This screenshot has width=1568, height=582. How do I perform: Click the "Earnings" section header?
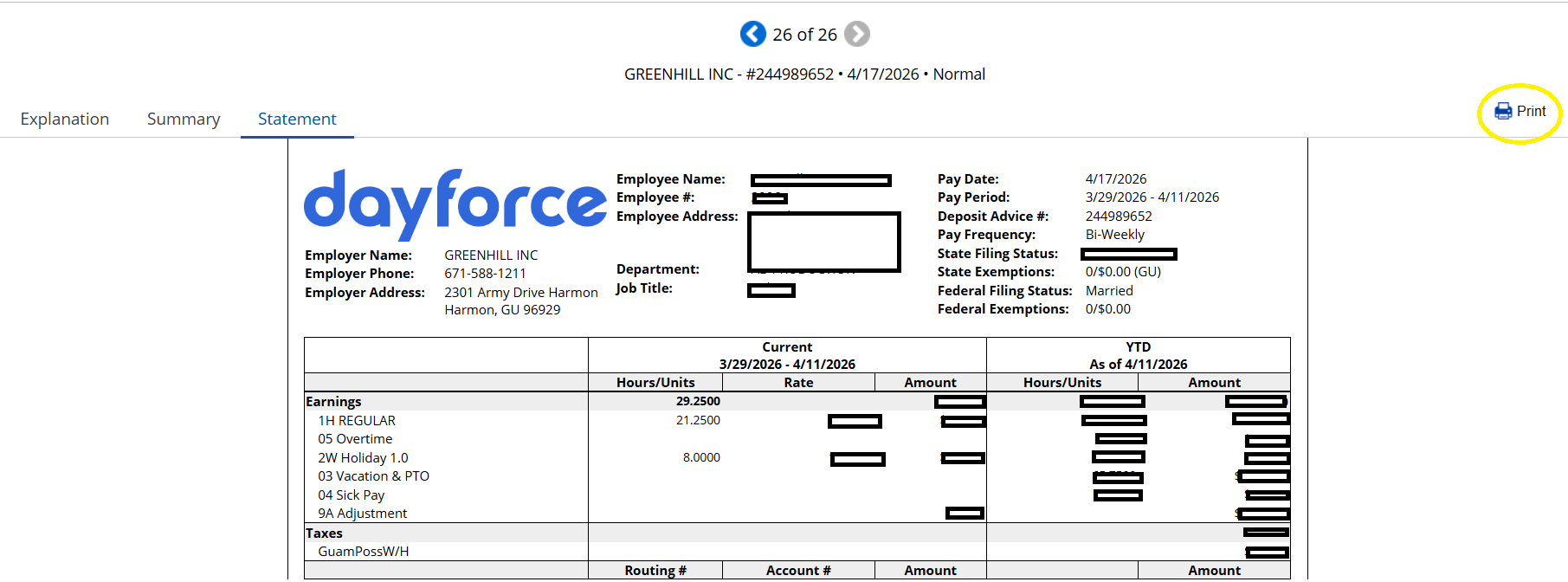[x=333, y=402]
